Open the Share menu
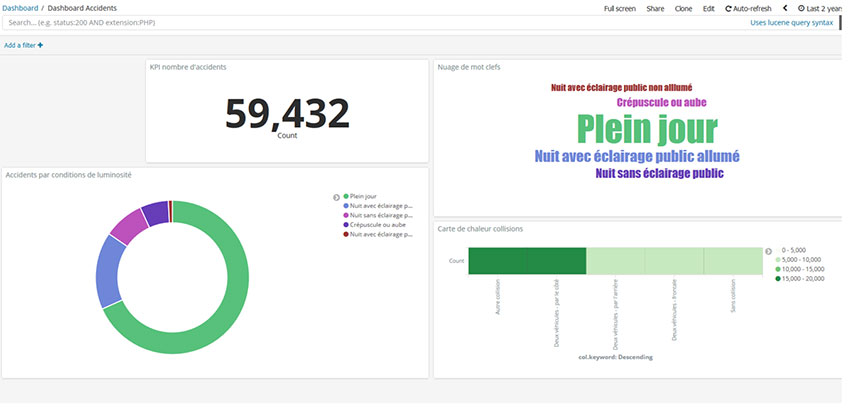 pyautogui.click(x=654, y=8)
